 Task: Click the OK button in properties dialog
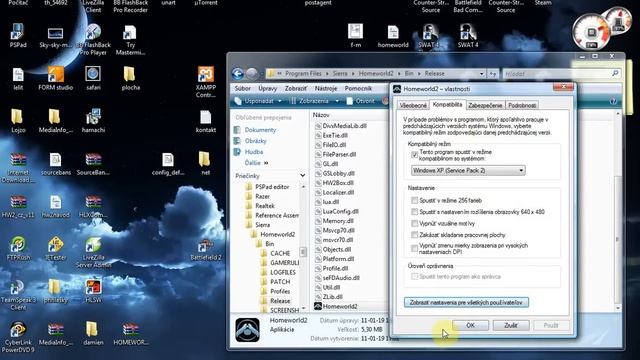coord(470,325)
